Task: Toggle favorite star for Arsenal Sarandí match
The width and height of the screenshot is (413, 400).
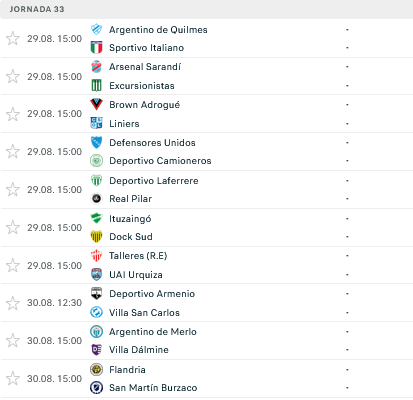Action: point(13,76)
